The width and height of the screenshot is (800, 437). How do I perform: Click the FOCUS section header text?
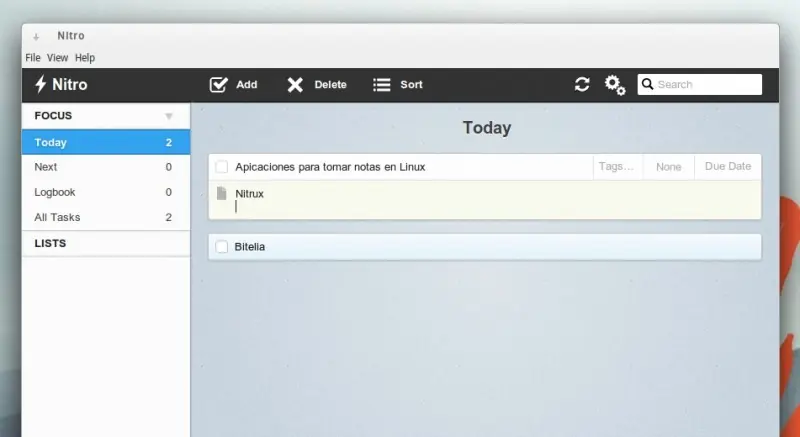click(53, 116)
